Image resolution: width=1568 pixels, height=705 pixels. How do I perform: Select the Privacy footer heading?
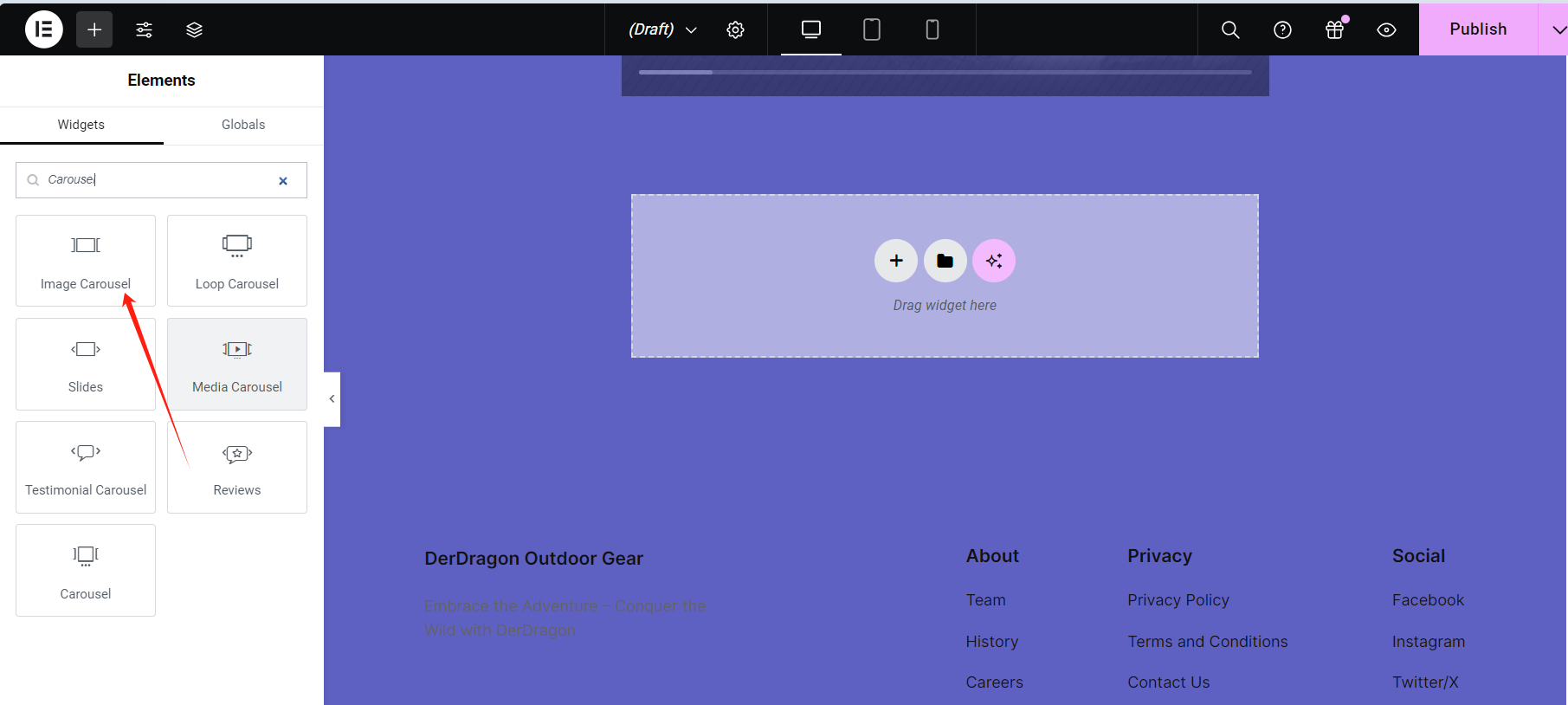point(1159,556)
